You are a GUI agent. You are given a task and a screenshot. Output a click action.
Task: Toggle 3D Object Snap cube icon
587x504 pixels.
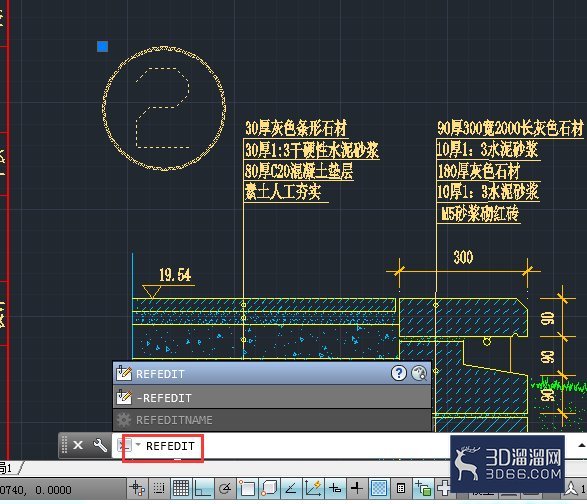[269, 488]
